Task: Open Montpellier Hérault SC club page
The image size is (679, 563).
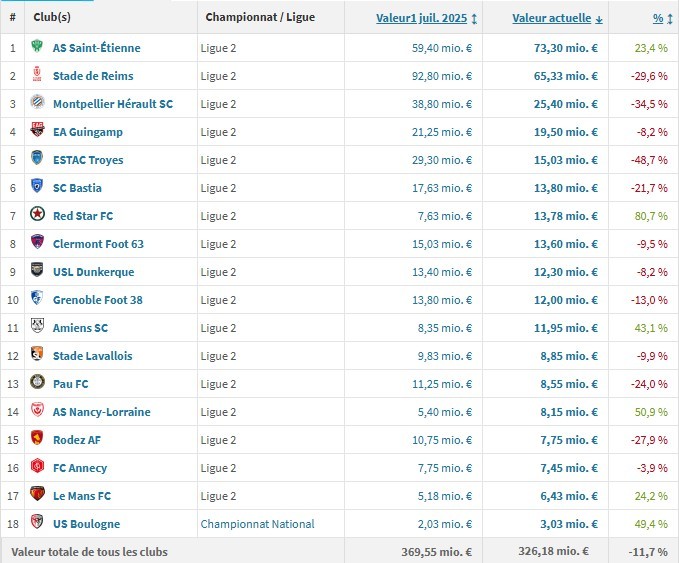Action: (113, 104)
